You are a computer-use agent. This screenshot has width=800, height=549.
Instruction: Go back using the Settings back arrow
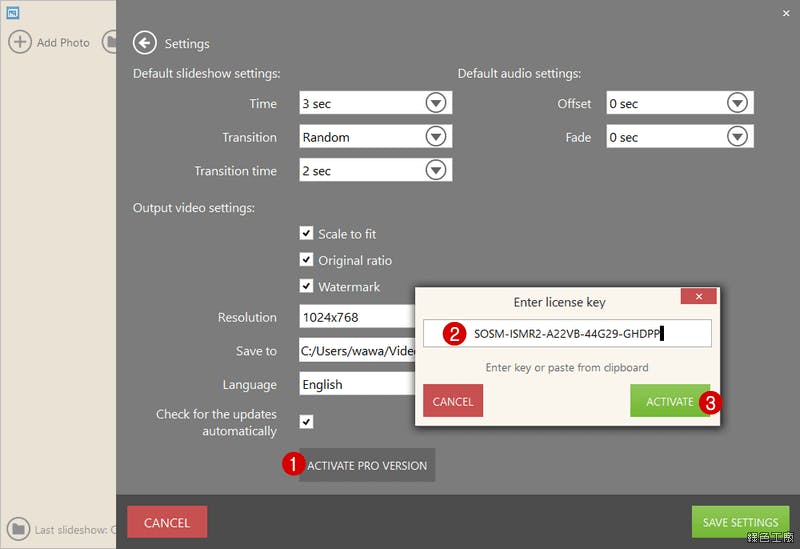144,43
